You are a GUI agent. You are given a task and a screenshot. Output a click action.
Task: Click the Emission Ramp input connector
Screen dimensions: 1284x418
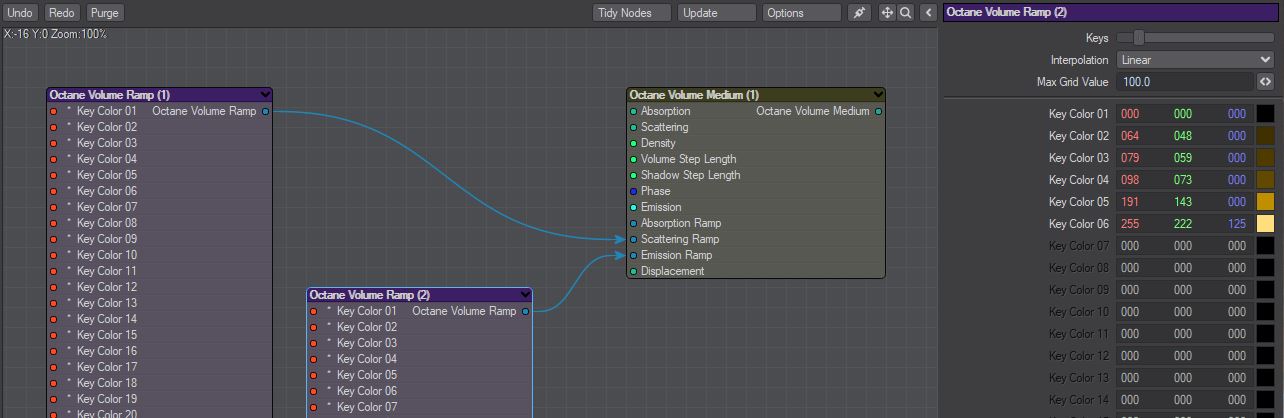633,255
